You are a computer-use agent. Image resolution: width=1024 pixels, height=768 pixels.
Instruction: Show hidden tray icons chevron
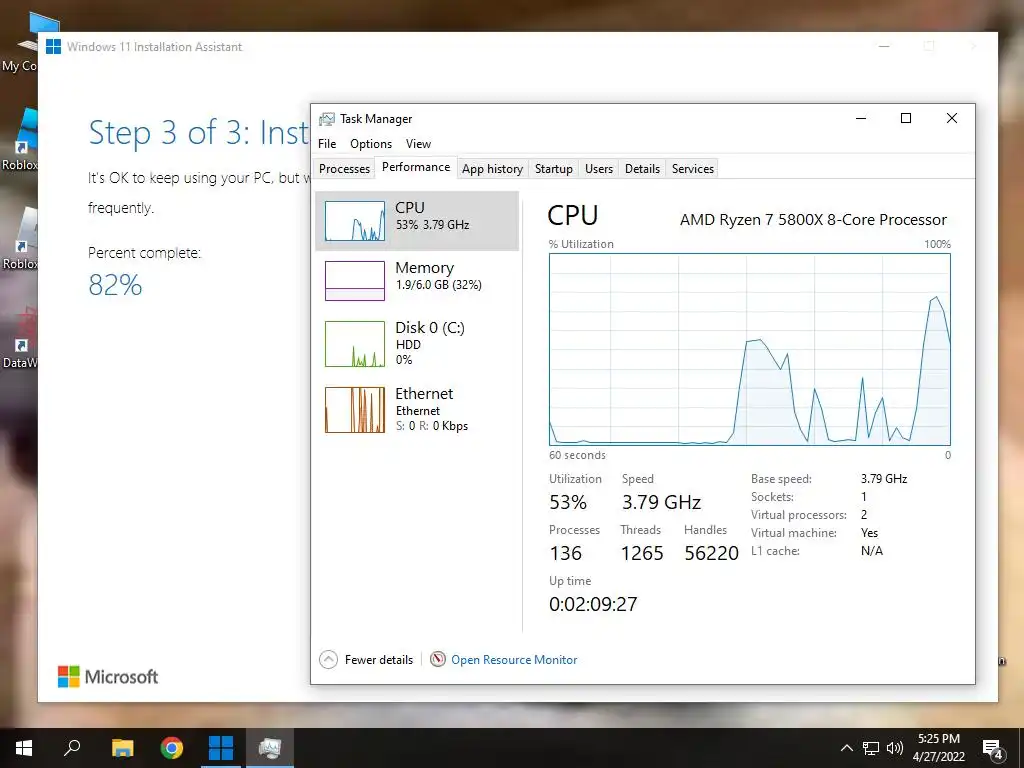click(x=846, y=748)
